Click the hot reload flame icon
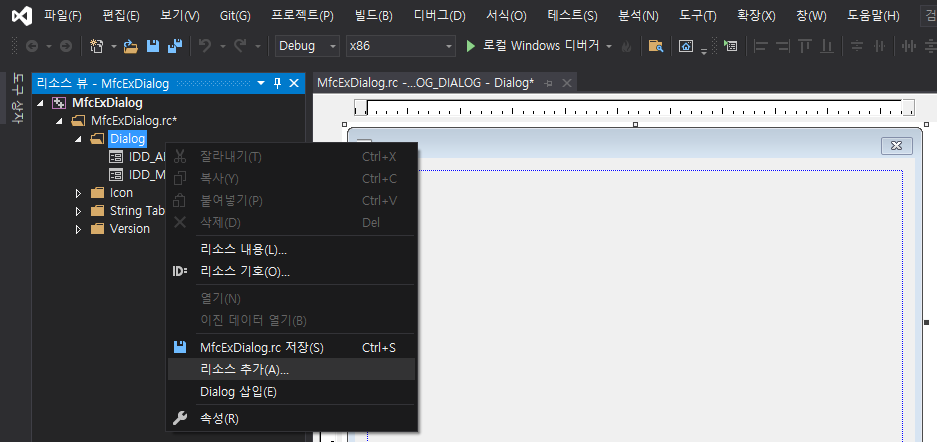Screen dimensions: 937x442 coord(626,46)
